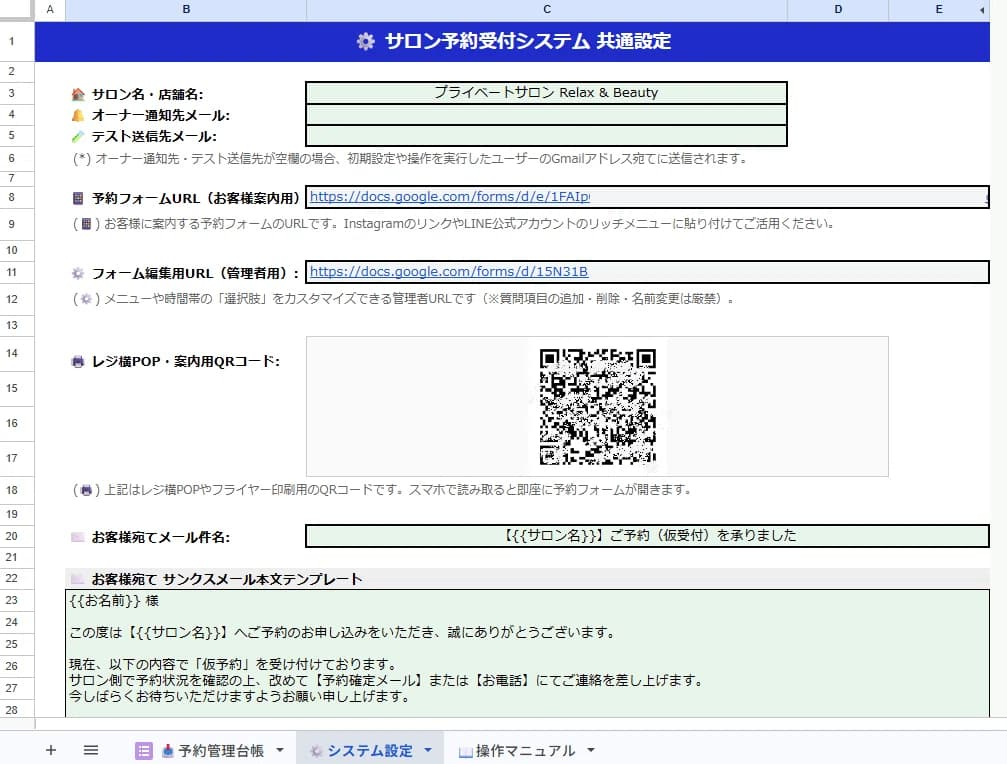Click the gear icon beside フォーム編集用URL
The width and height of the screenshot is (1007, 764).
coord(78,273)
